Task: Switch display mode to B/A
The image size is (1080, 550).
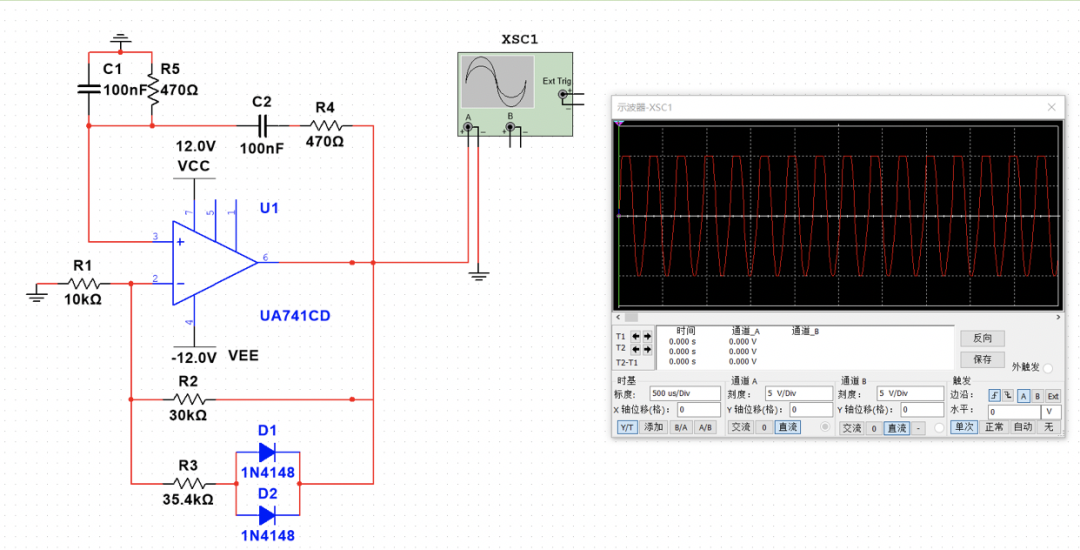Action: click(680, 428)
